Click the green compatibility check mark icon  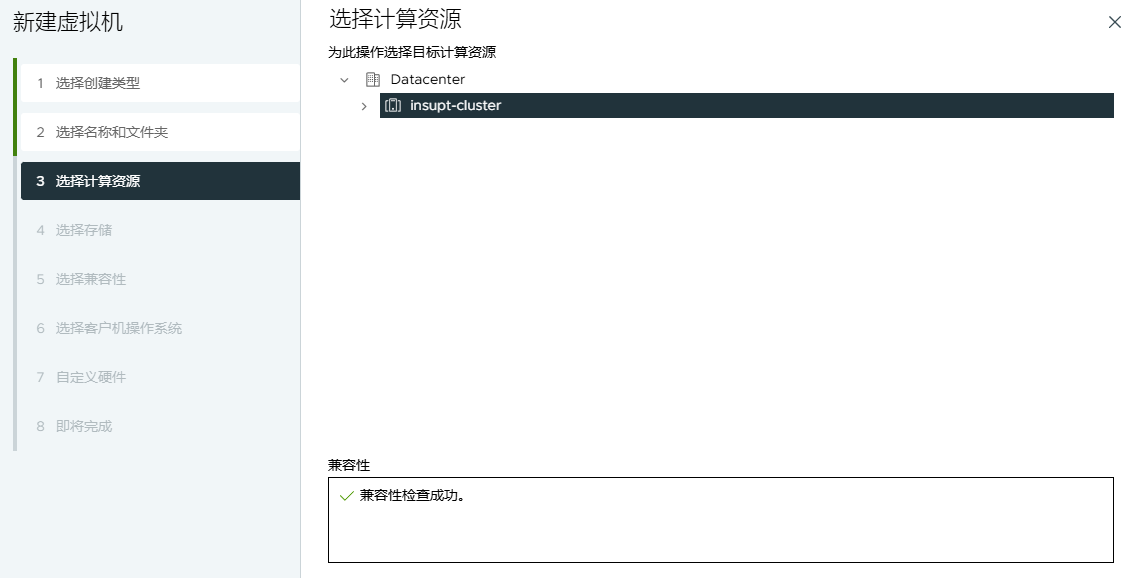[x=346, y=496]
